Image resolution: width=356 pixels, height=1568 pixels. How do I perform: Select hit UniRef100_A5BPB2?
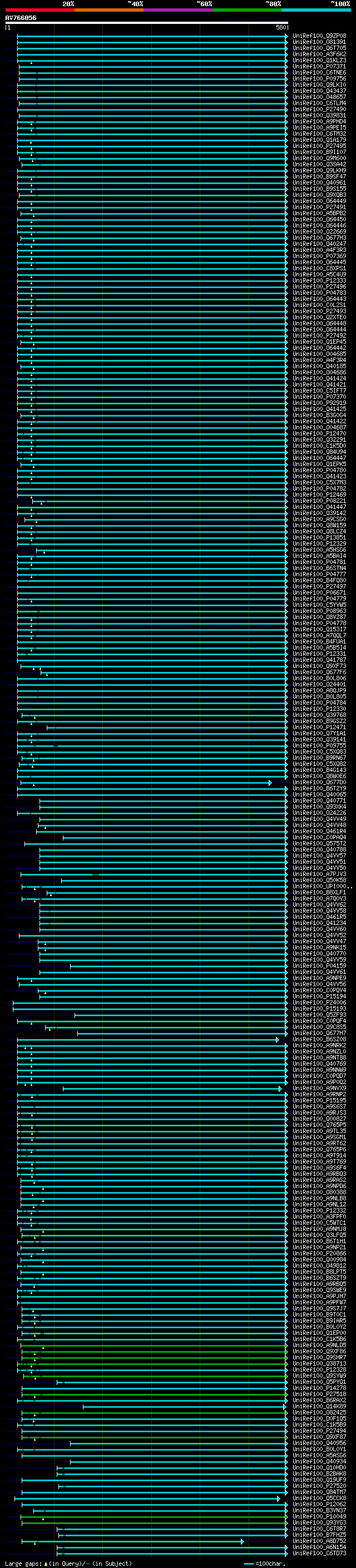click(319, 213)
